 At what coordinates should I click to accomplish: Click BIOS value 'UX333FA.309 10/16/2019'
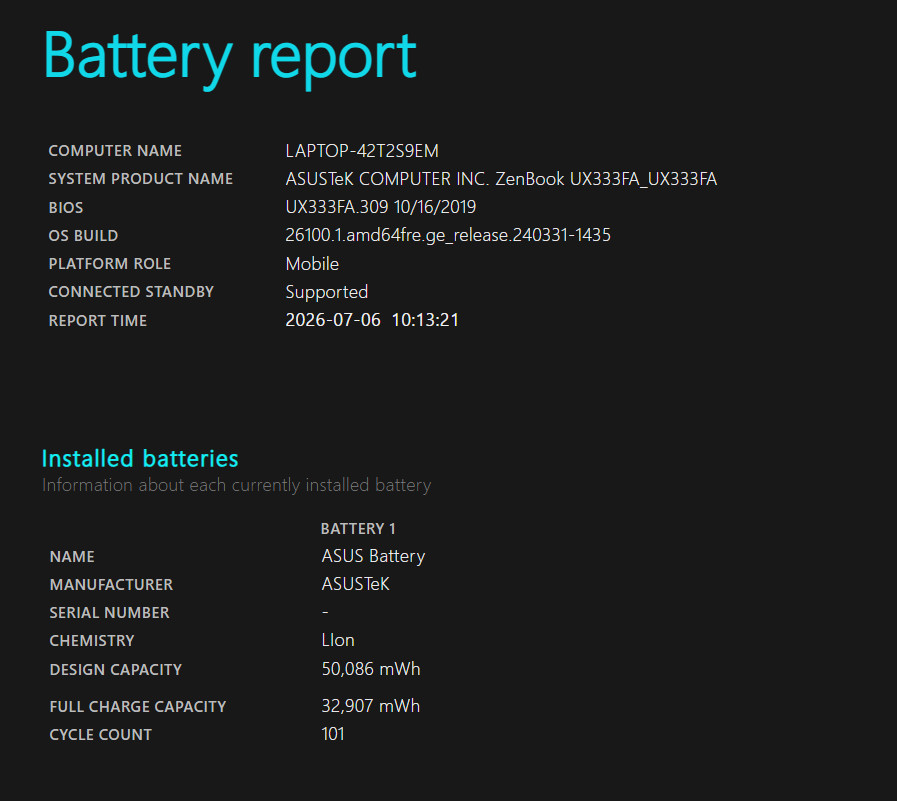(x=380, y=207)
